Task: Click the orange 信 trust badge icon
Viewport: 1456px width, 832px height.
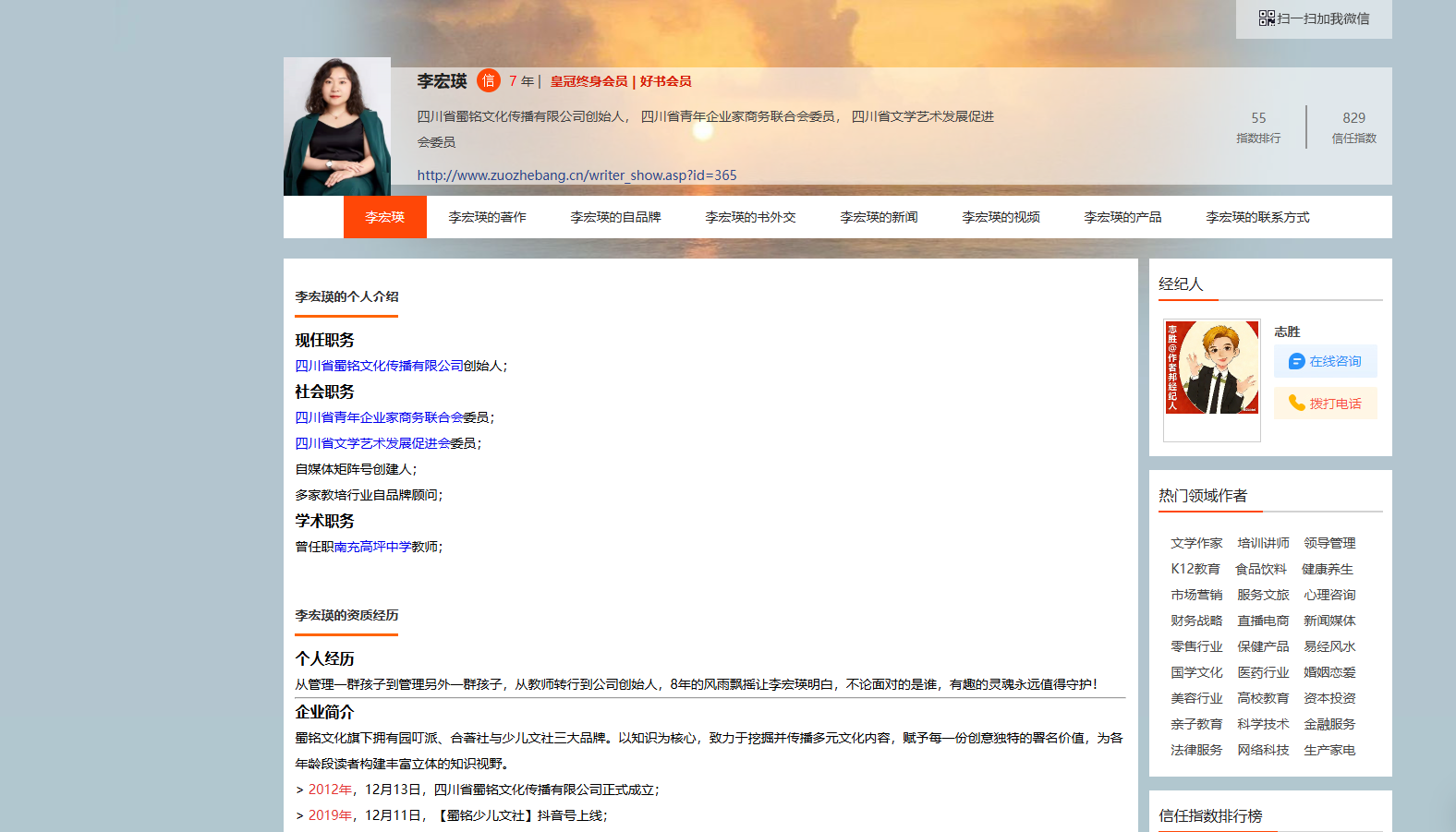Action: (488, 81)
